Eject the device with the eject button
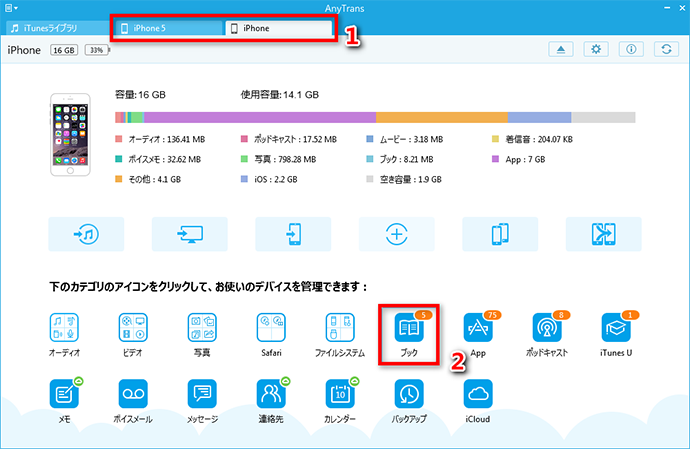The width and height of the screenshot is (690, 449). [x=561, y=49]
